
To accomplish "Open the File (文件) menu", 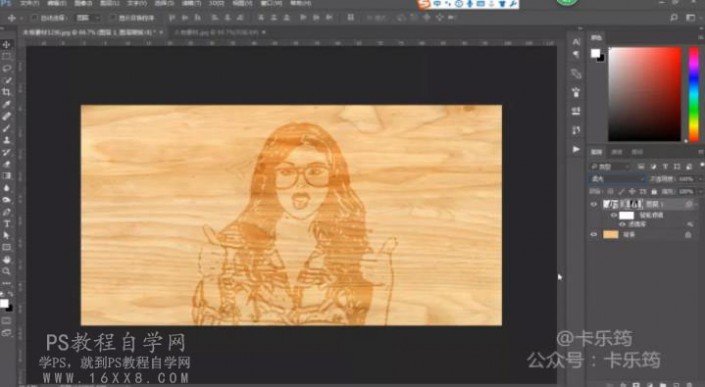I will tap(30, 3).
